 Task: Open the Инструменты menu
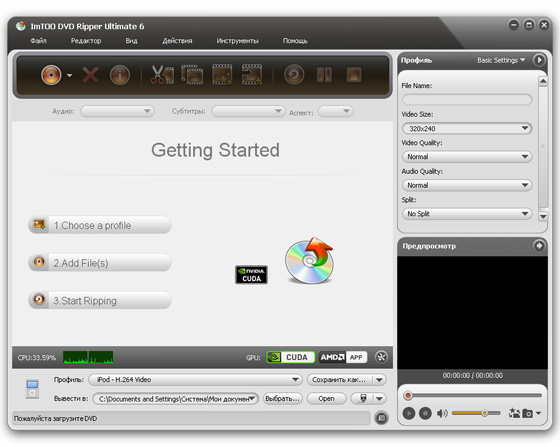point(238,41)
